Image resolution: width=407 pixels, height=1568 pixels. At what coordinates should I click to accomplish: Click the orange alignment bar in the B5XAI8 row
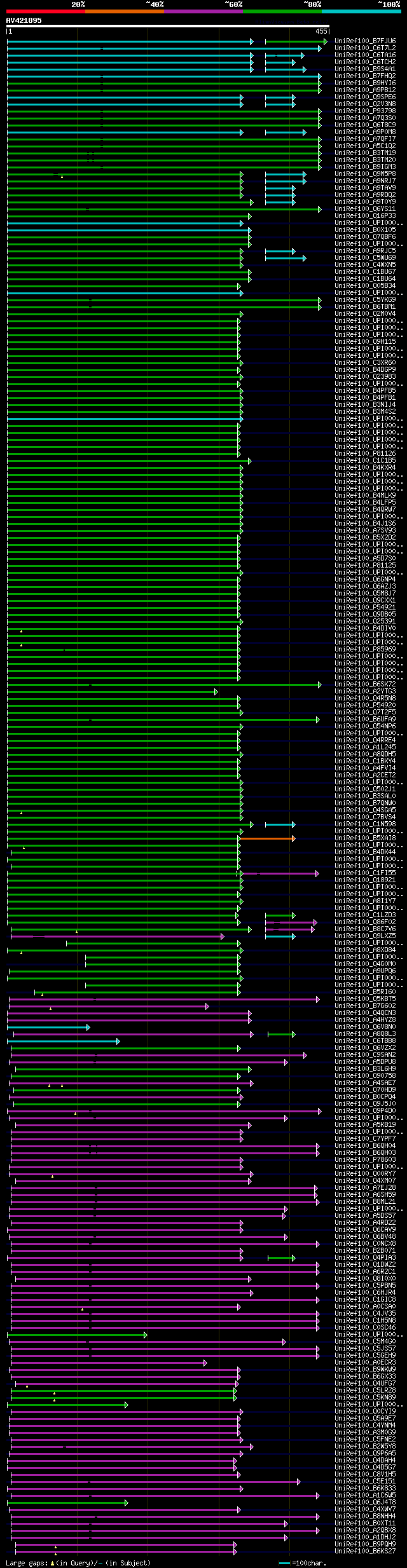pyautogui.click(x=267, y=838)
